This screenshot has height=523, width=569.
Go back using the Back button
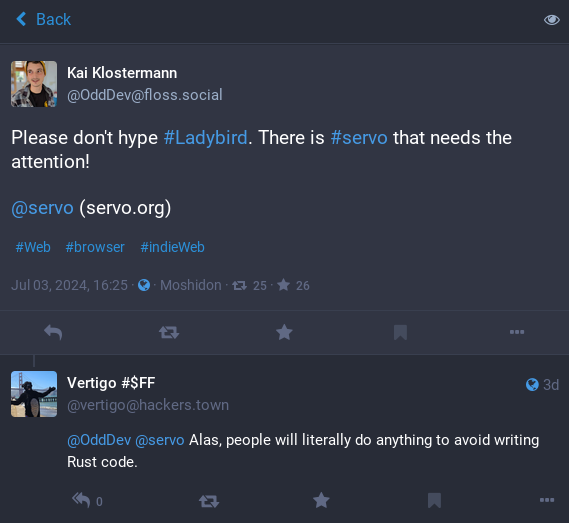tap(44, 19)
